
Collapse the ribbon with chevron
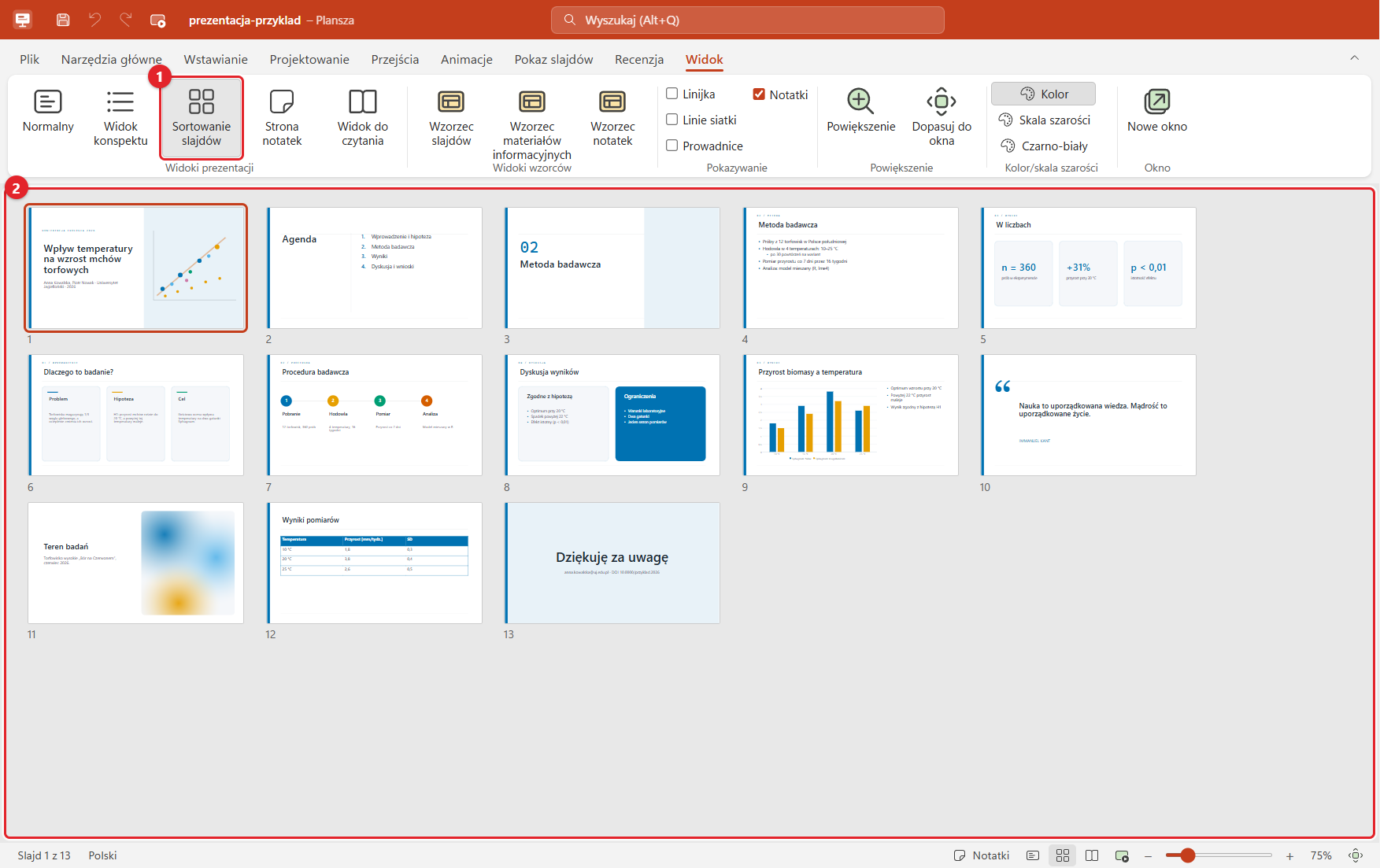(x=1354, y=57)
